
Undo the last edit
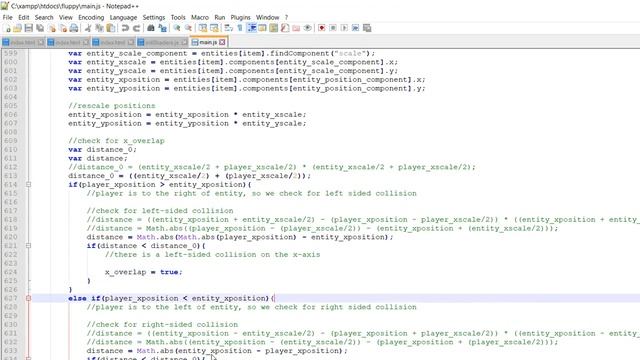(125, 28)
